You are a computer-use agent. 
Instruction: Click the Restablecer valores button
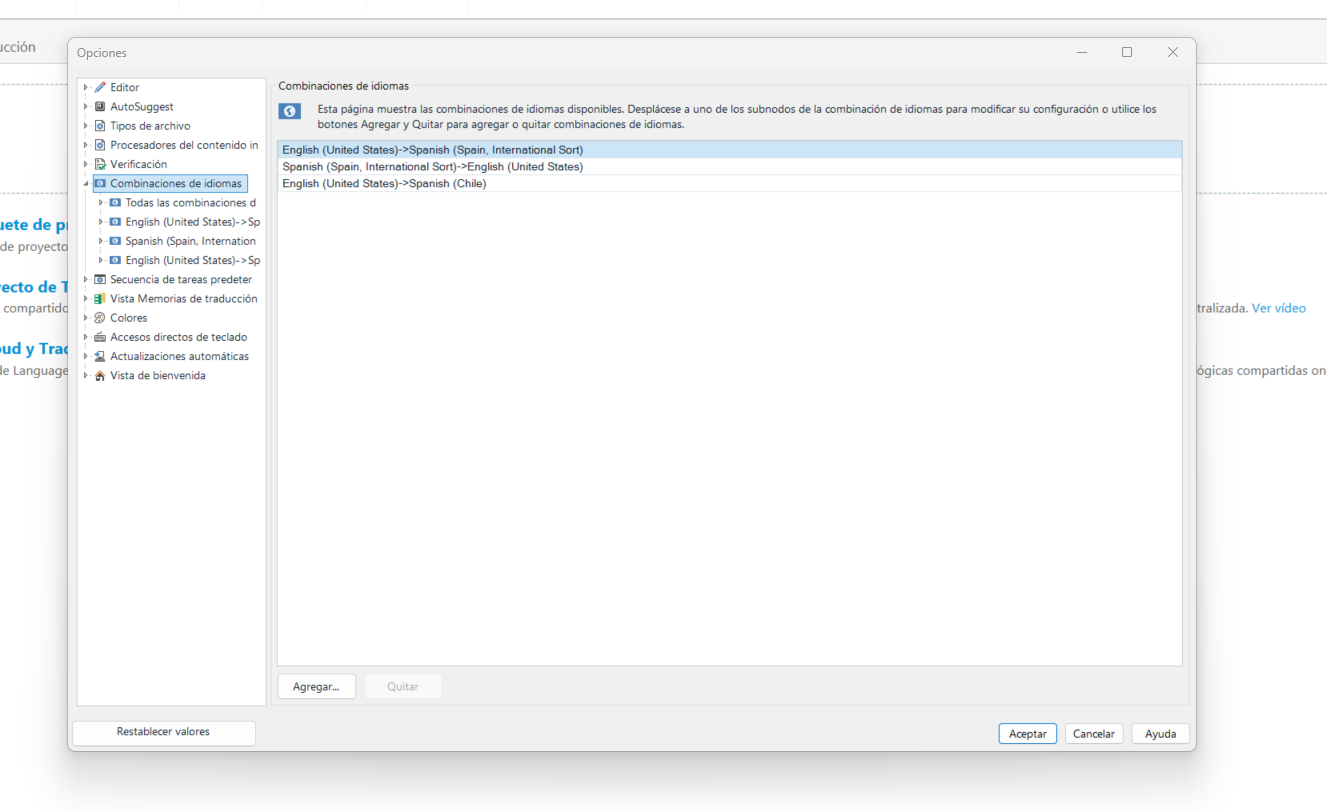pos(163,732)
